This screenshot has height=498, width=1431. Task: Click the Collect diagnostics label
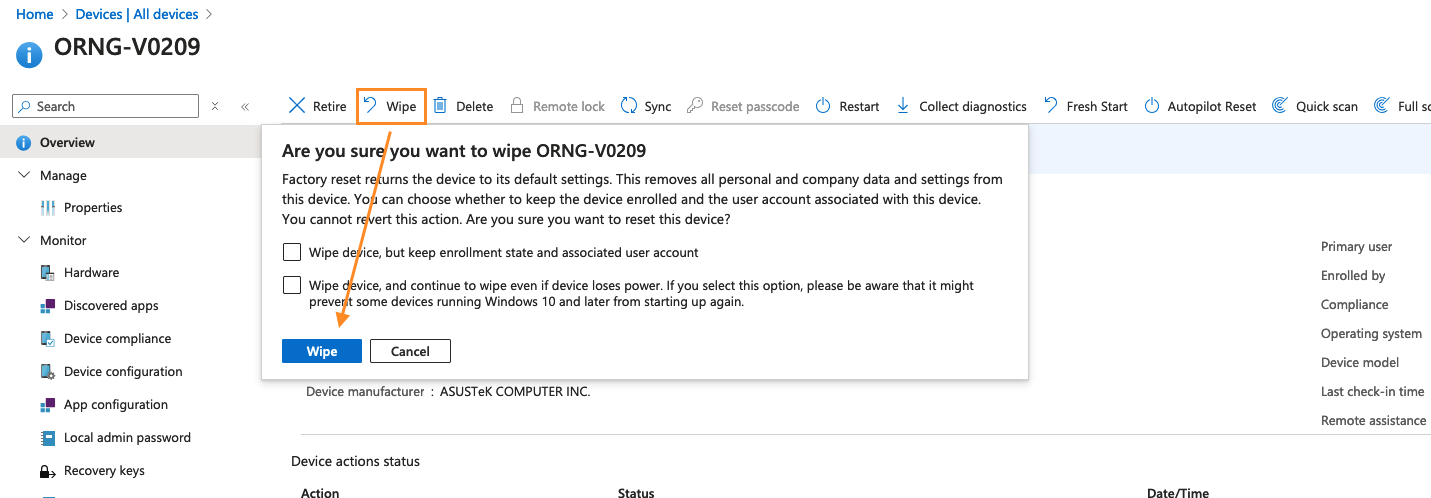[x=973, y=106]
